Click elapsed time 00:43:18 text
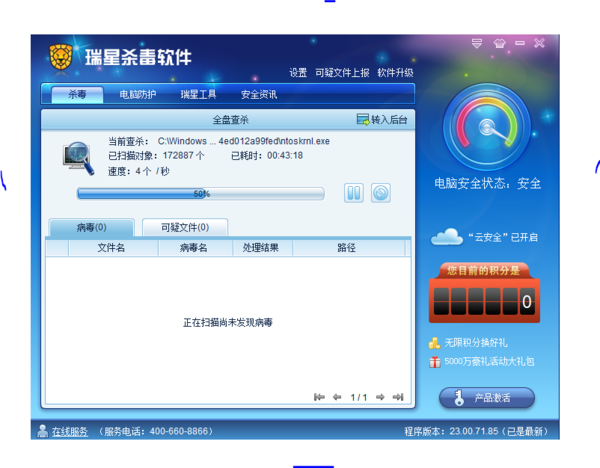 [267, 155]
